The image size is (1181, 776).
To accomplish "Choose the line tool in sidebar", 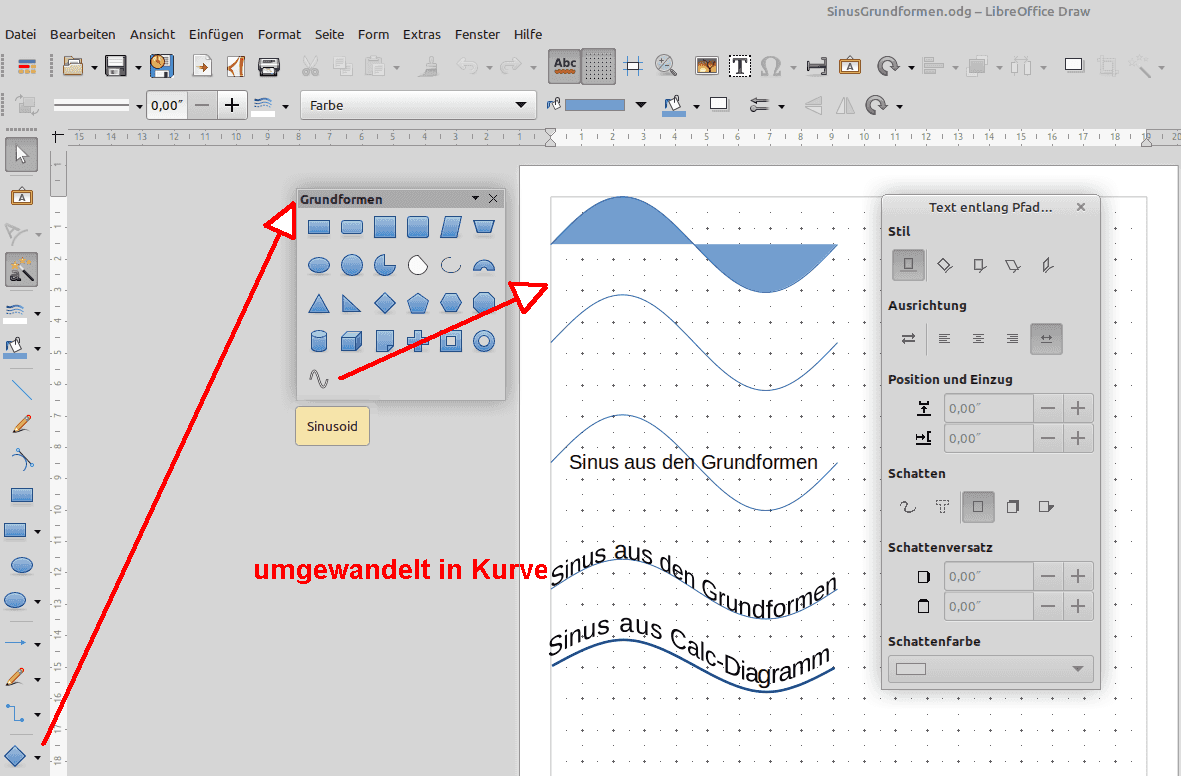I will (x=22, y=390).
